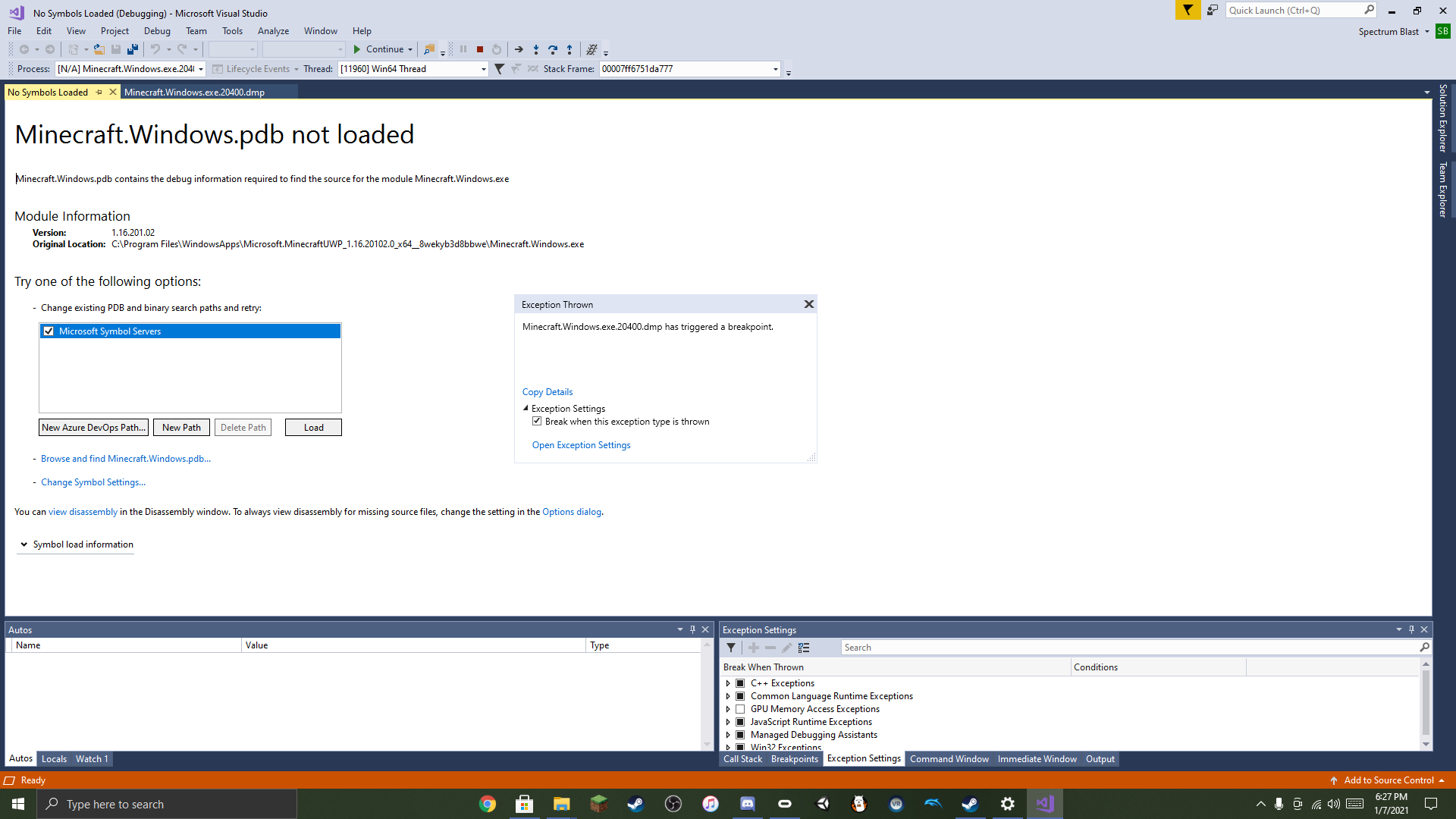Toggle Break when this exception type is thrown

pyautogui.click(x=537, y=422)
